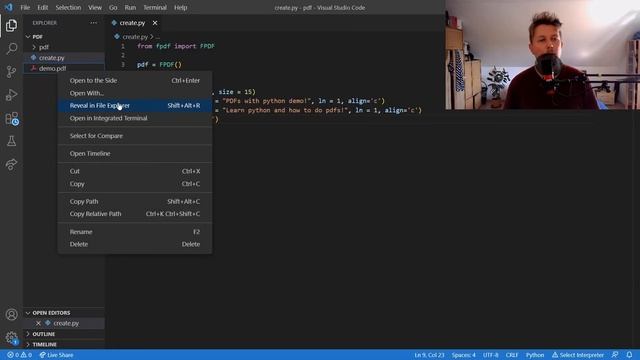This screenshot has width=640, height=360.
Task: Expand the Outline section
Action: 63,334
